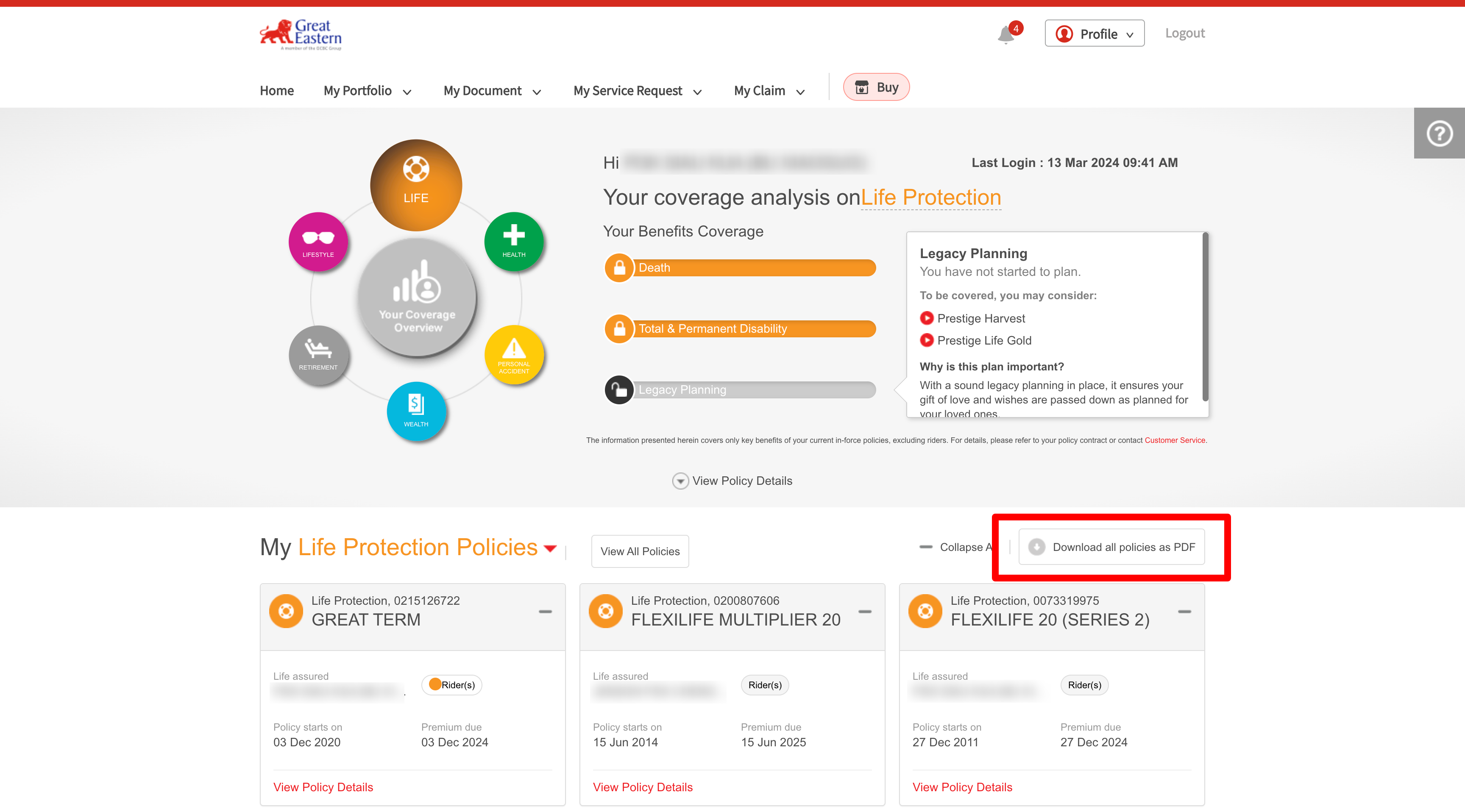Image resolution: width=1465 pixels, height=812 pixels.
Task: Click the Life Protection heading link
Action: pyautogui.click(x=931, y=197)
